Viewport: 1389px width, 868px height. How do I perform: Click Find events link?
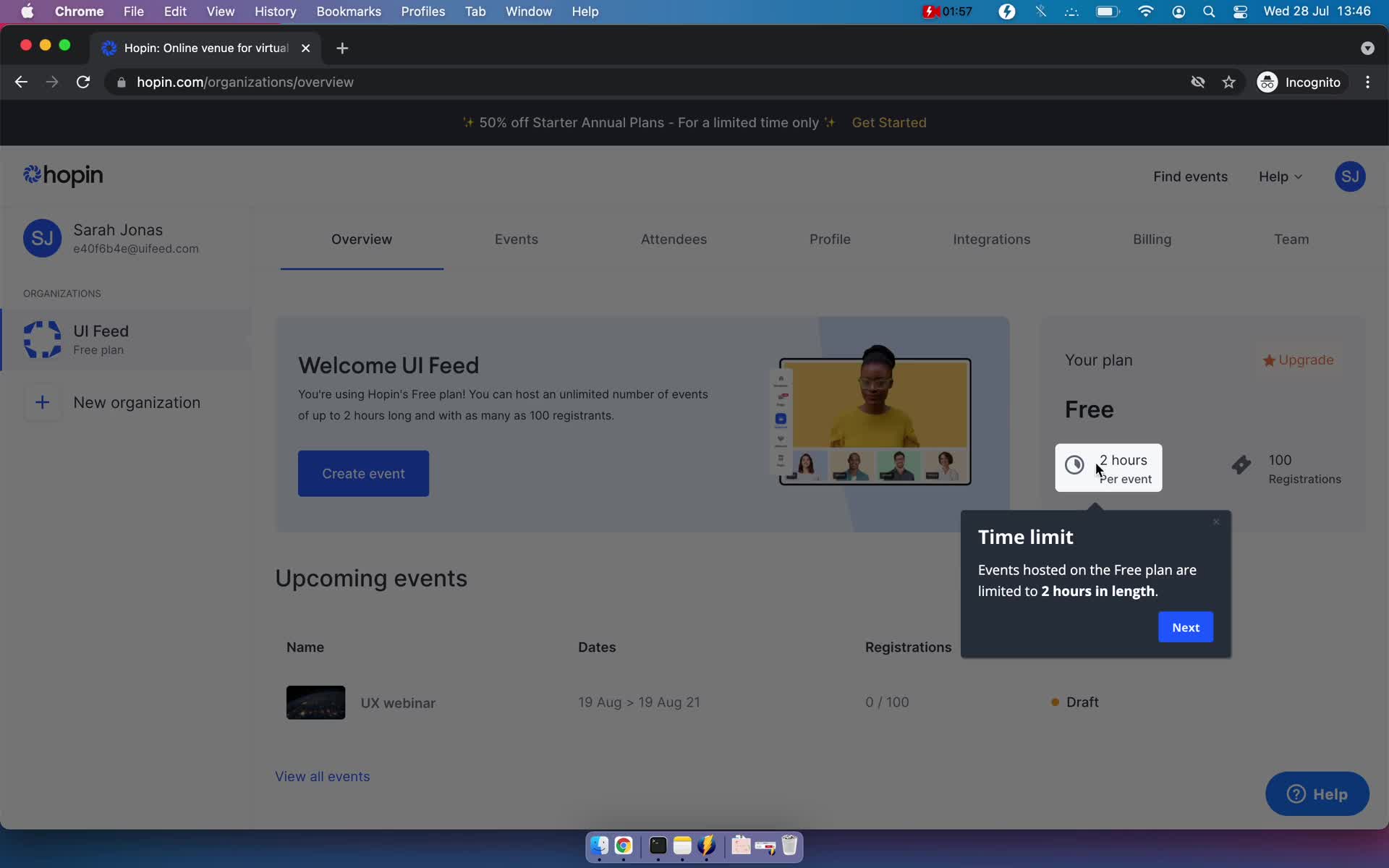tap(1190, 176)
